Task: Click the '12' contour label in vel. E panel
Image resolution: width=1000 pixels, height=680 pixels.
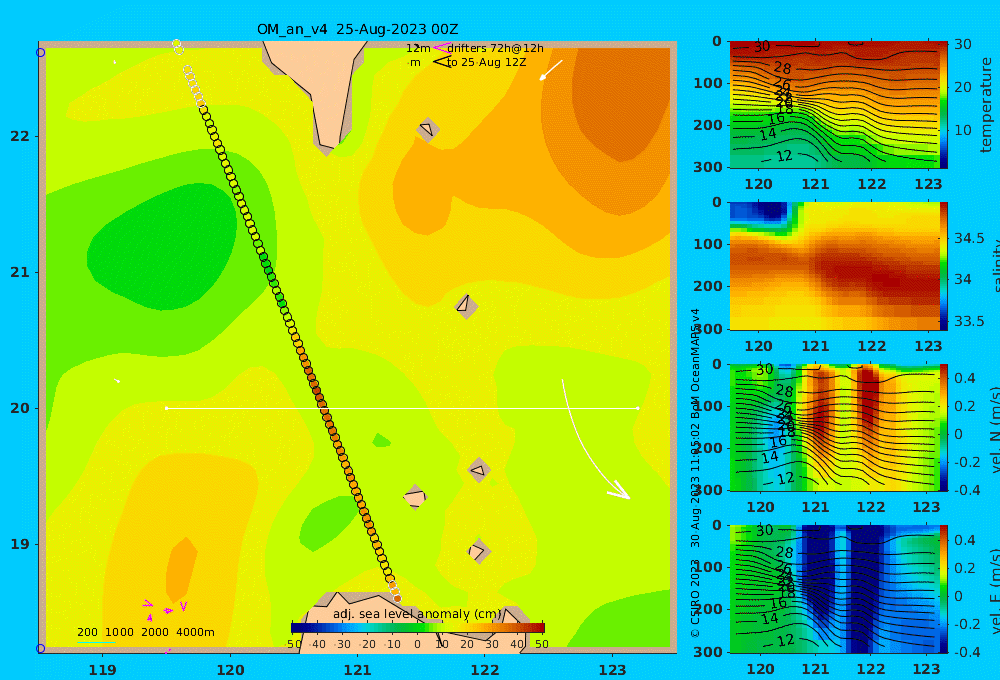Action: click(x=785, y=640)
